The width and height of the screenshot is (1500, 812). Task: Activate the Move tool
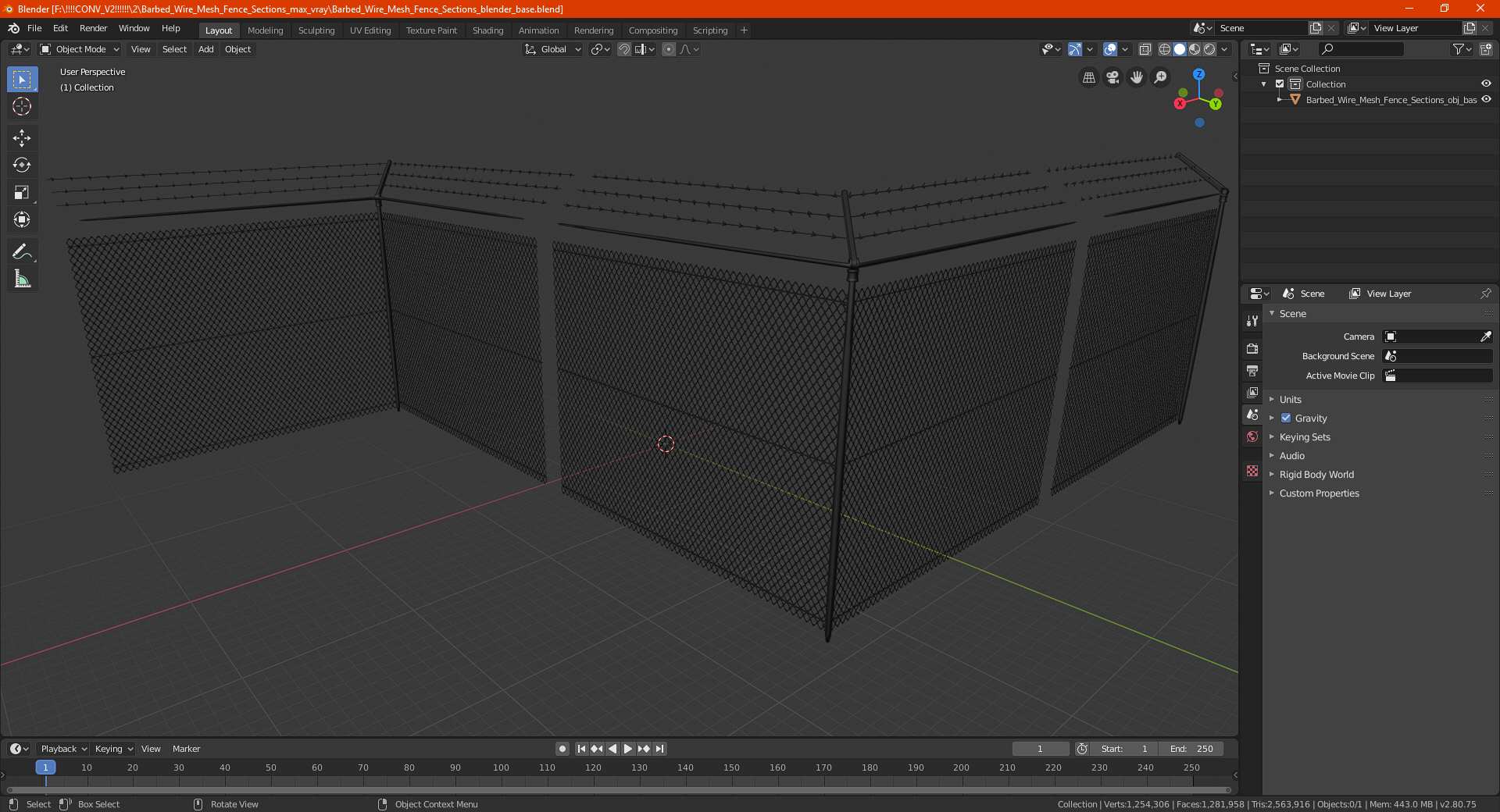tap(22, 138)
